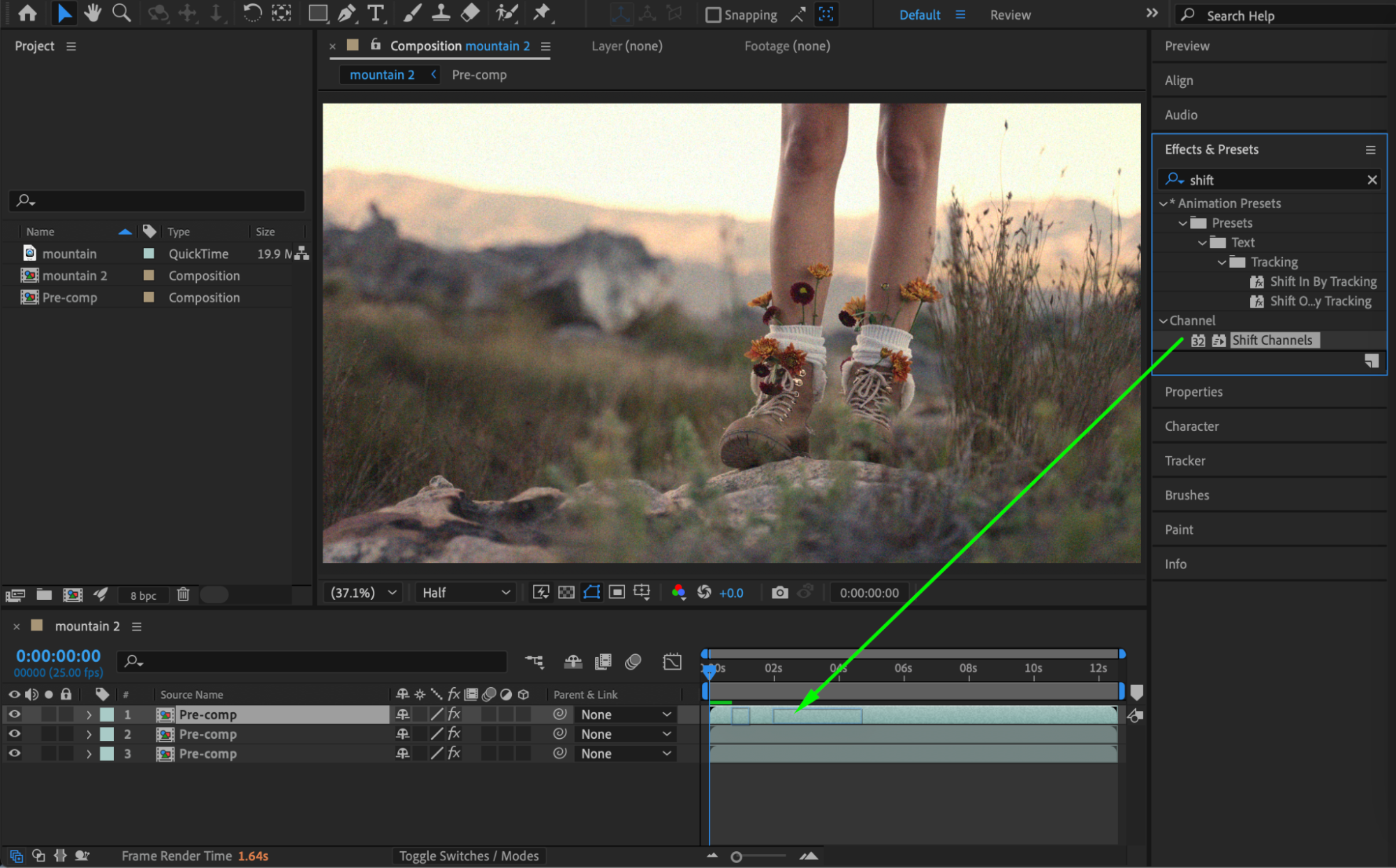This screenshot has width=1396, height=868.
Task: Open the Layer (none) viewer tab
Action: [626, 46]
